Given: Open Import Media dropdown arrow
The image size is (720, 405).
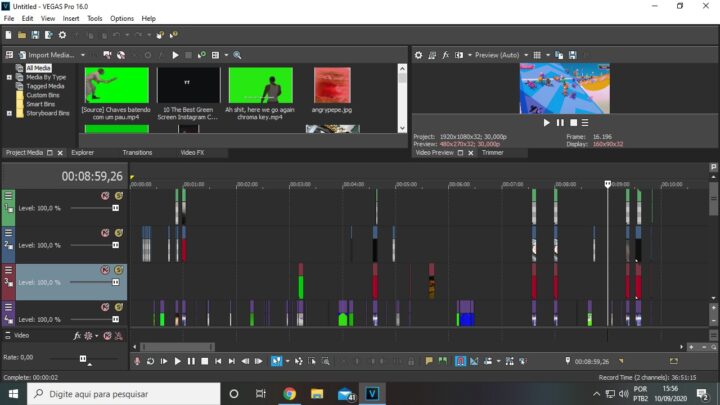Looking at the screenshot, I should pyautogui.click(x=83, y=55).
